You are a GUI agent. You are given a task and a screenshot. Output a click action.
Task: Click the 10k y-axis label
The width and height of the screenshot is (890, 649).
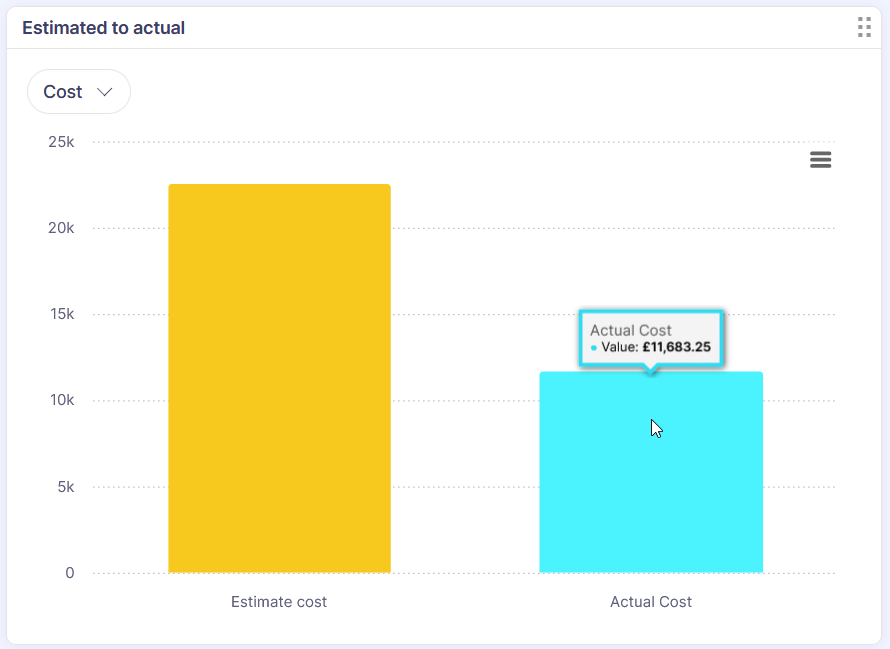pos(61,400)
